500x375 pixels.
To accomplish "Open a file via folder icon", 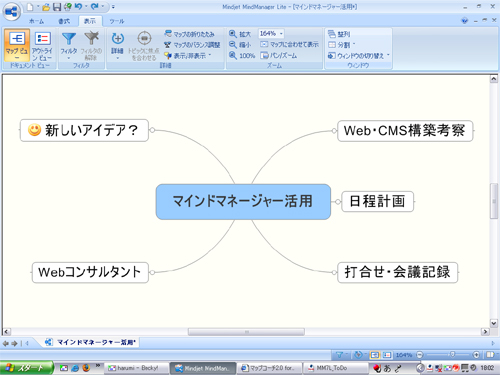I will click(x=46, y=7).
